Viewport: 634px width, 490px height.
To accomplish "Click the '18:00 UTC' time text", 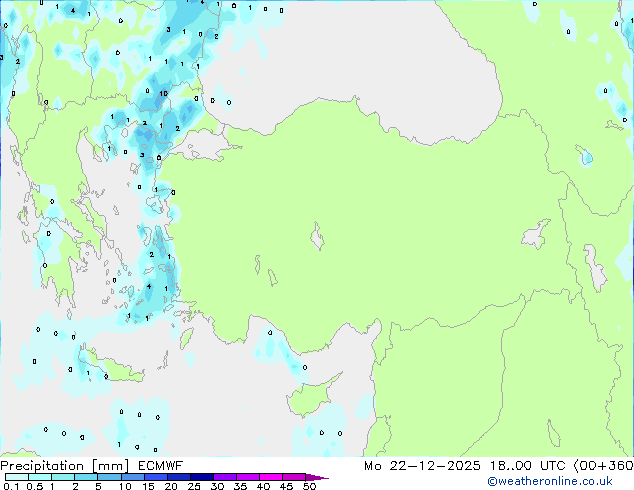I will [527, 466].
